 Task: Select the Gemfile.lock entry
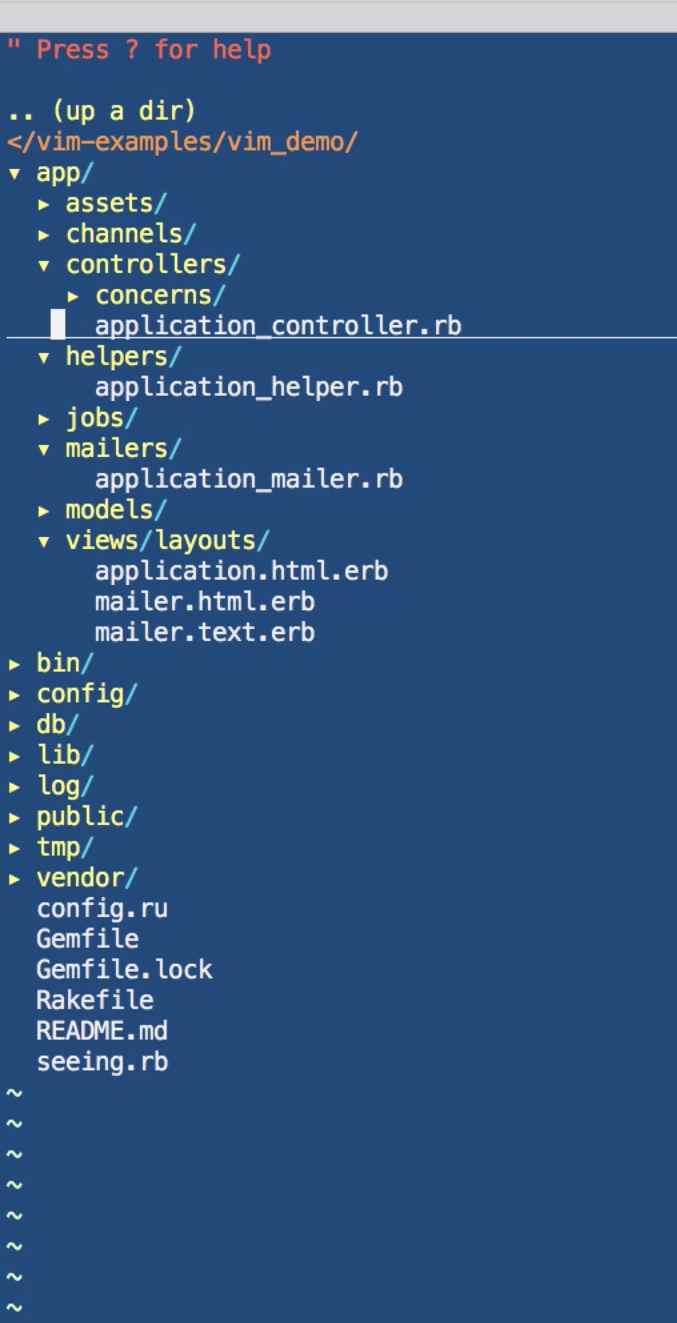click(x=124, y=969)
